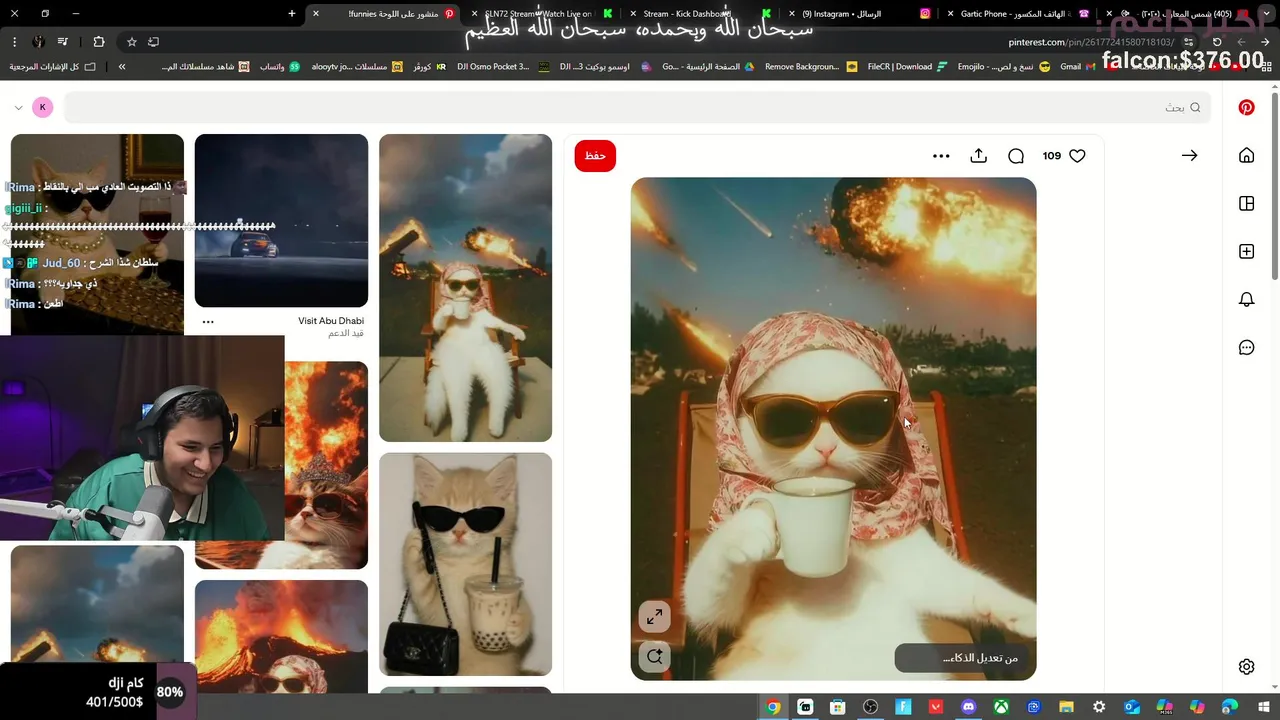Viewport: 1280px width, 720px height.
Task: Expand the cat image to fullscreen
Action: coord(654,617)
